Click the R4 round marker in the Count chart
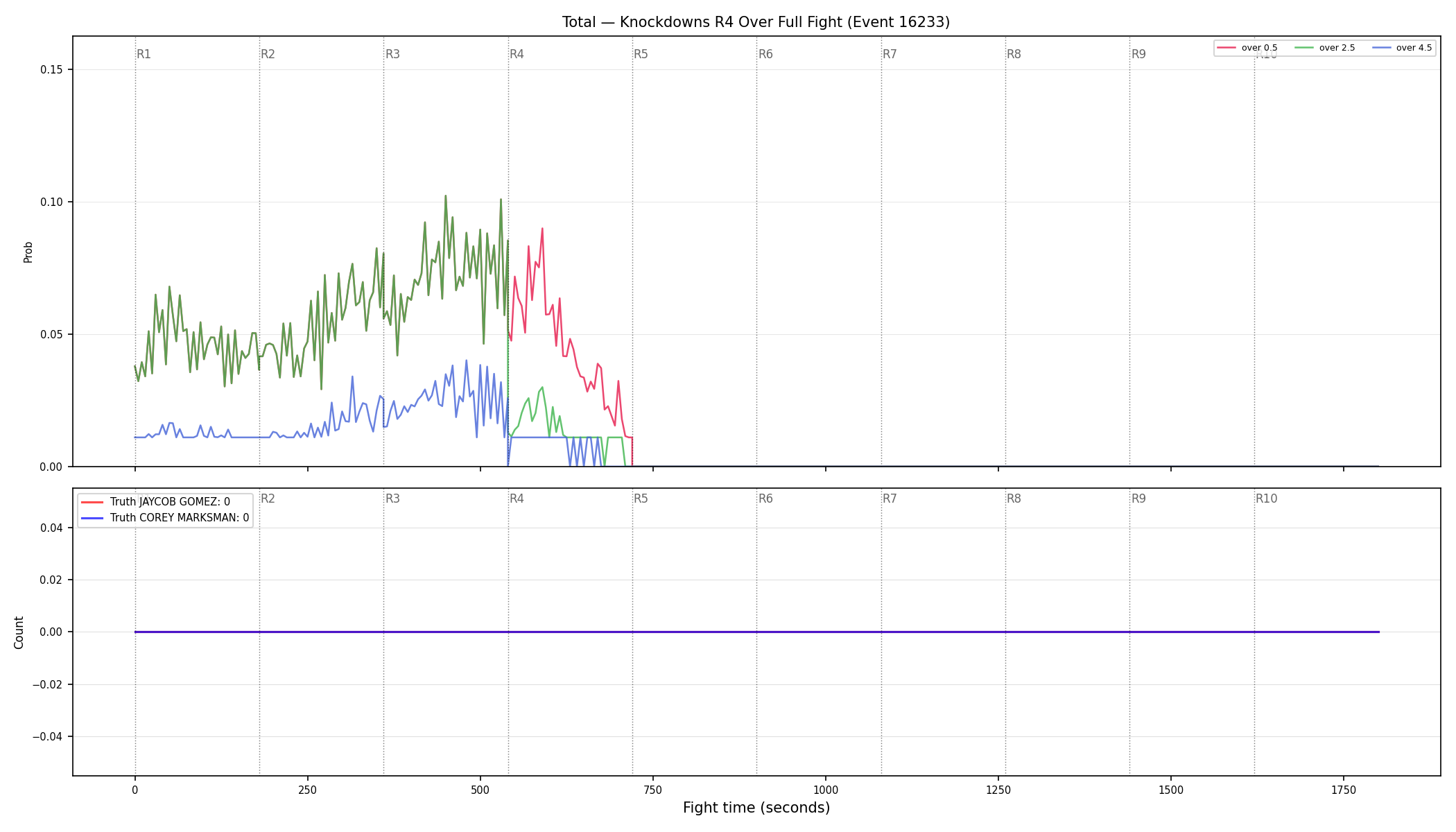The image size is (1456, 832). (x=517, y=499)
